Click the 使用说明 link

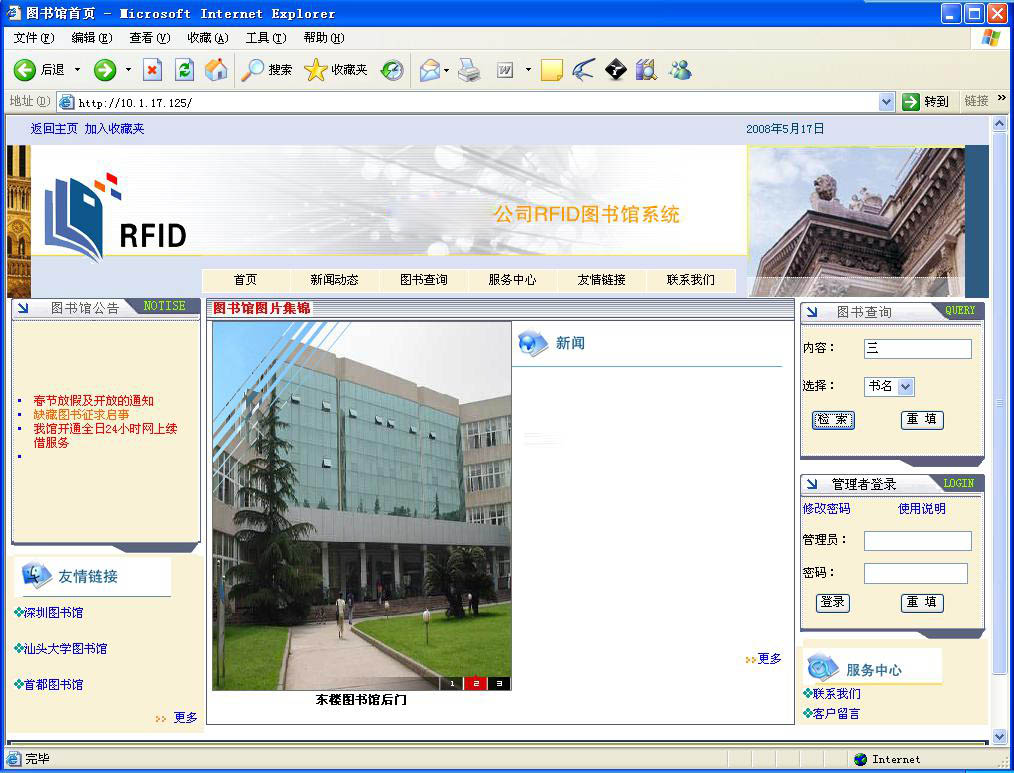(922, 508)
